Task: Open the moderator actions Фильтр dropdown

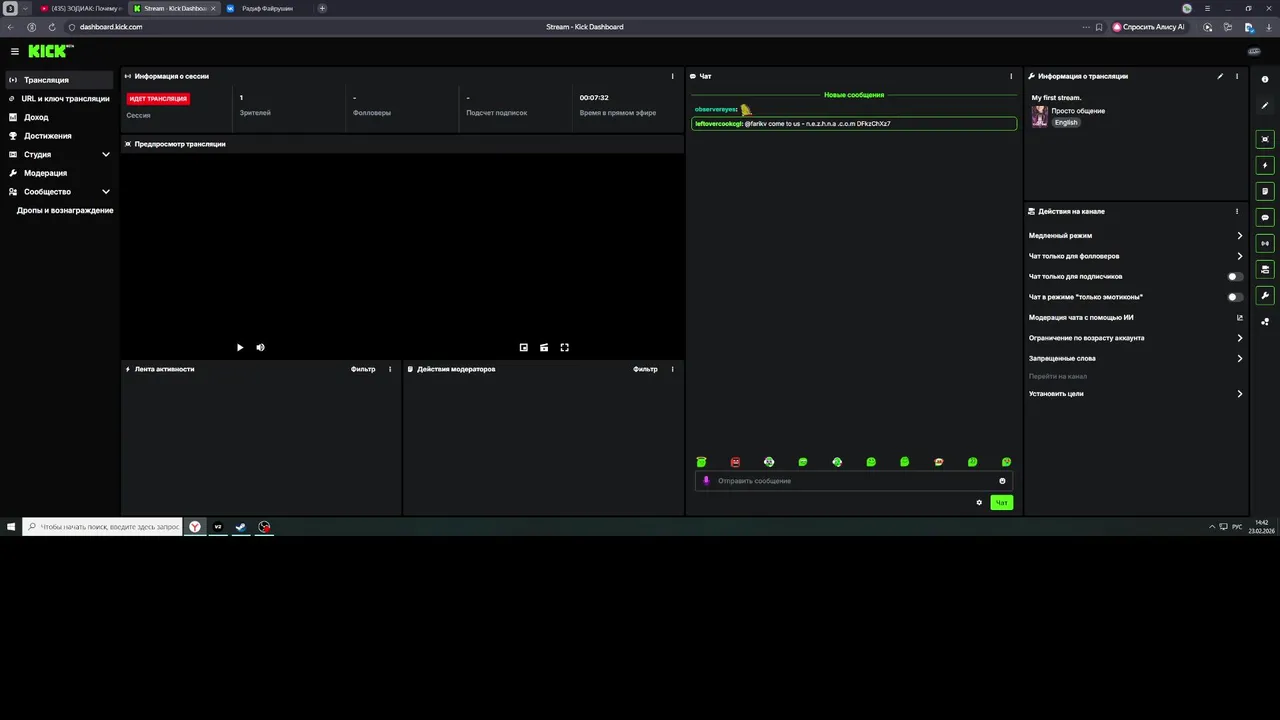Action: pyautogui.click(x=645, y=369)
